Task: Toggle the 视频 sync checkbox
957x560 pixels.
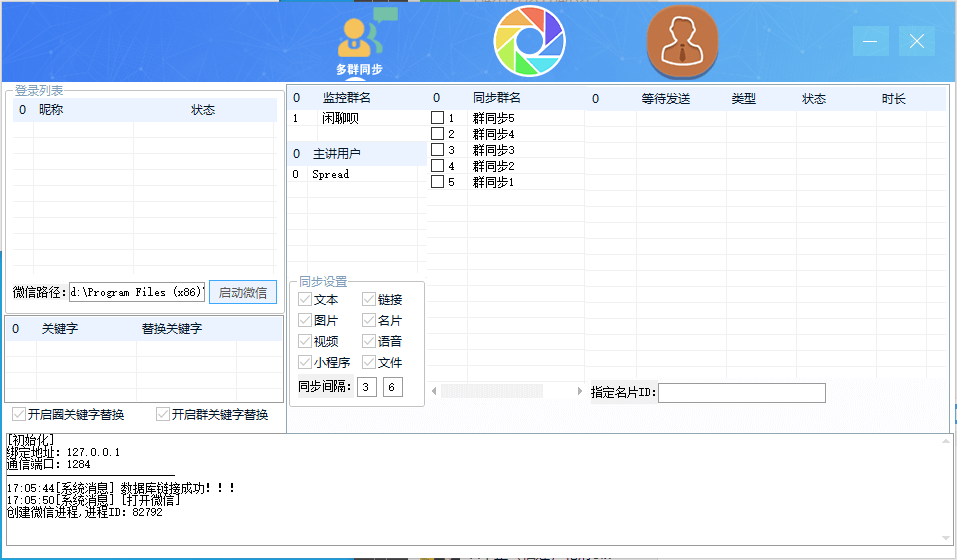Action: [x=305, y=341]
